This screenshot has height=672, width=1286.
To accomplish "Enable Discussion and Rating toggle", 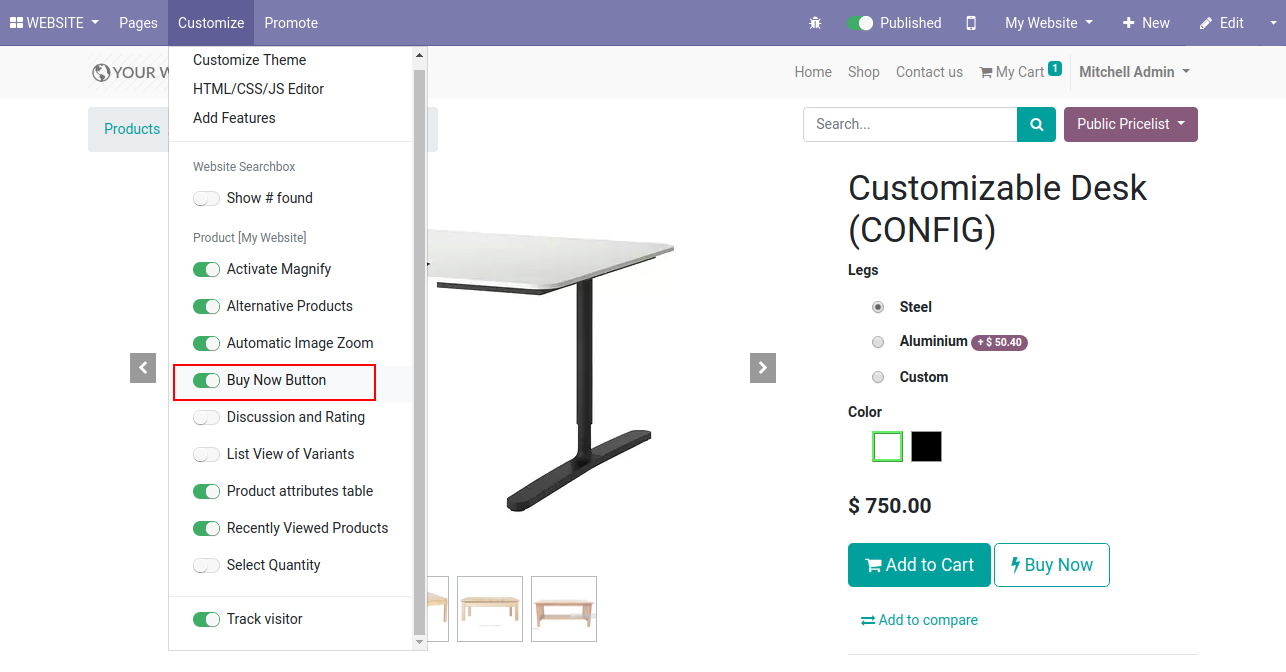I will (x=206, y=417).
